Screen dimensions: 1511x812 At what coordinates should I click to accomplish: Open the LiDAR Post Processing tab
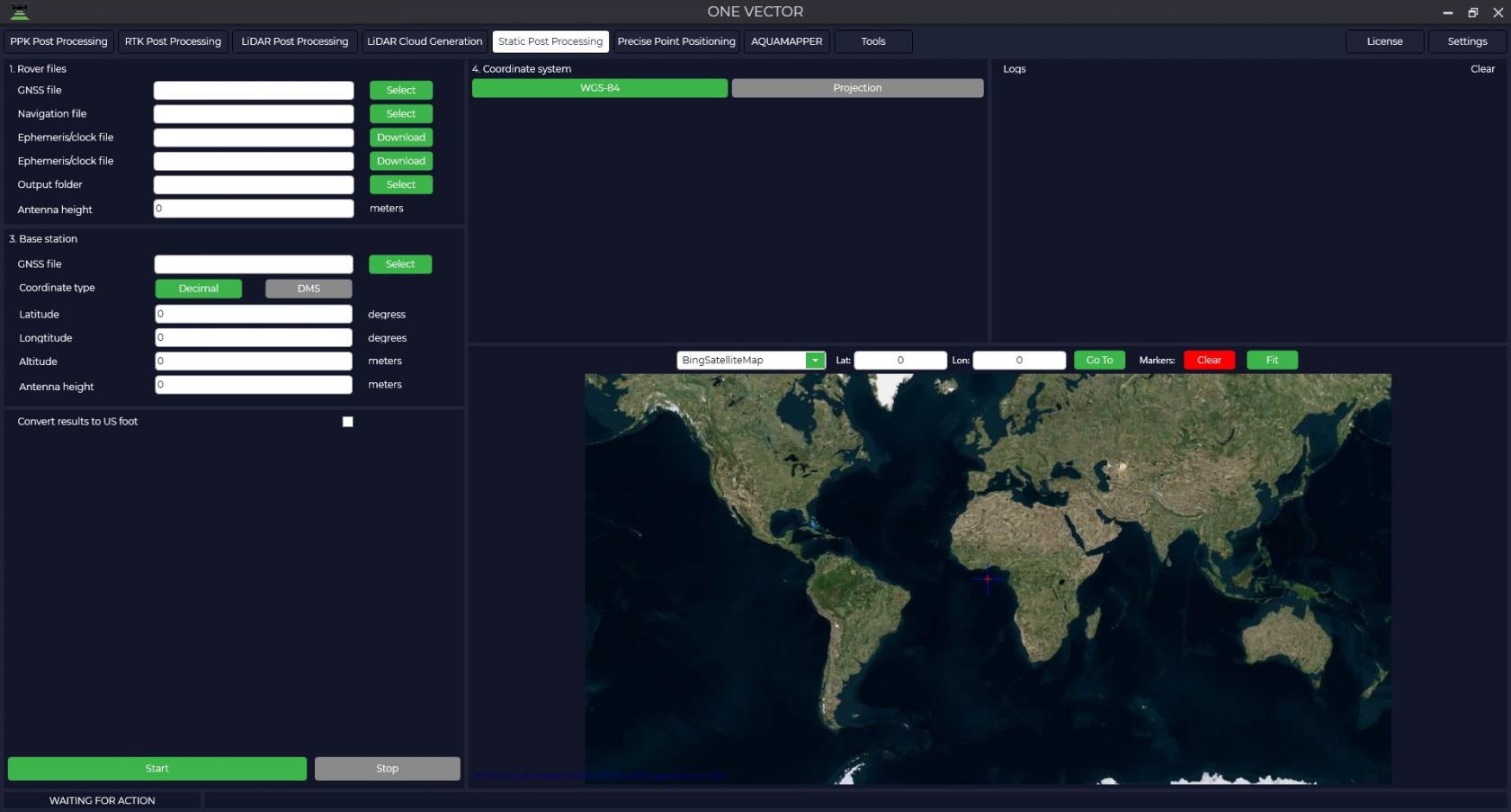[x=294, y=41]
